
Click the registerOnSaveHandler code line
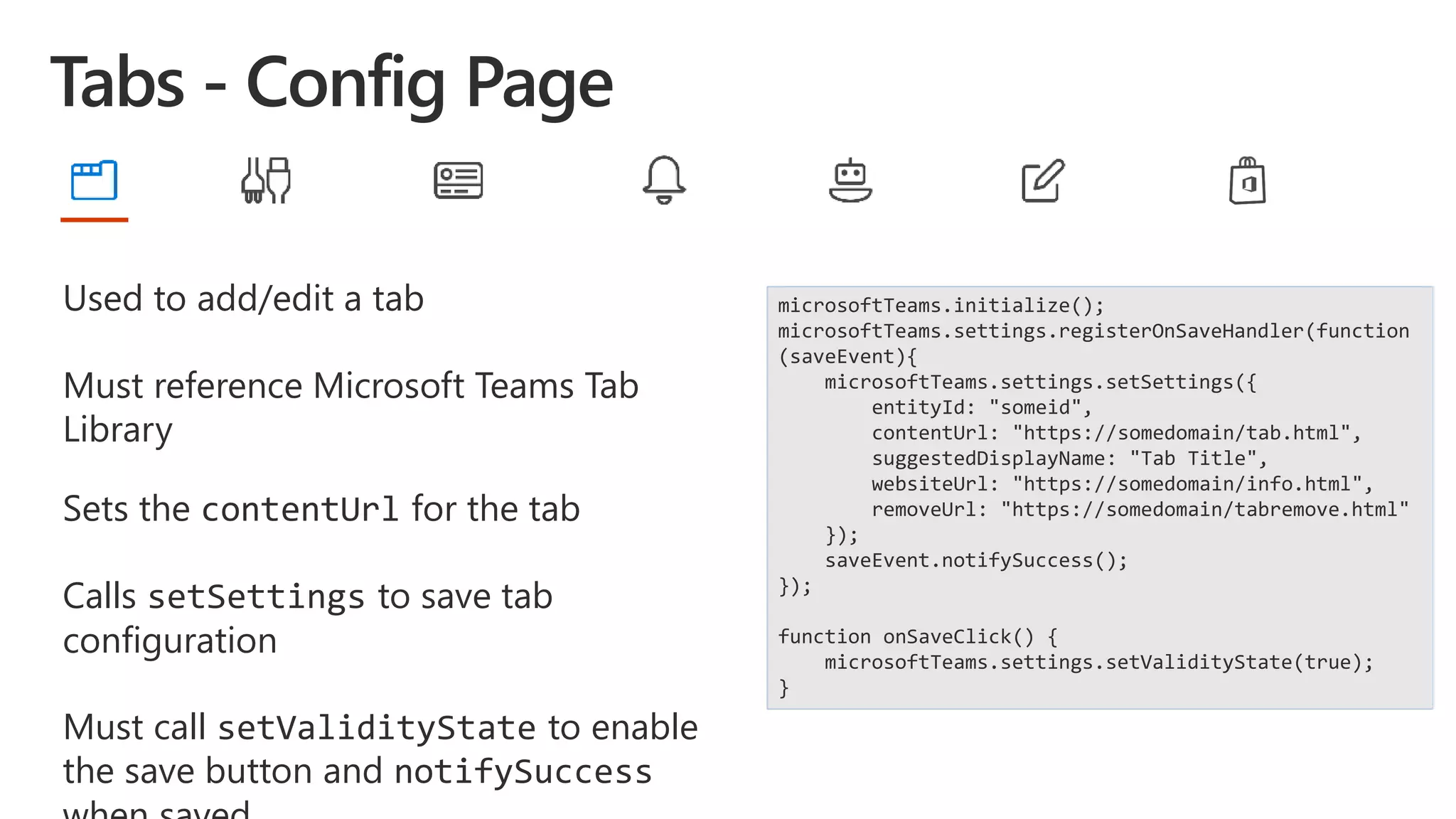click(1093, 331)
